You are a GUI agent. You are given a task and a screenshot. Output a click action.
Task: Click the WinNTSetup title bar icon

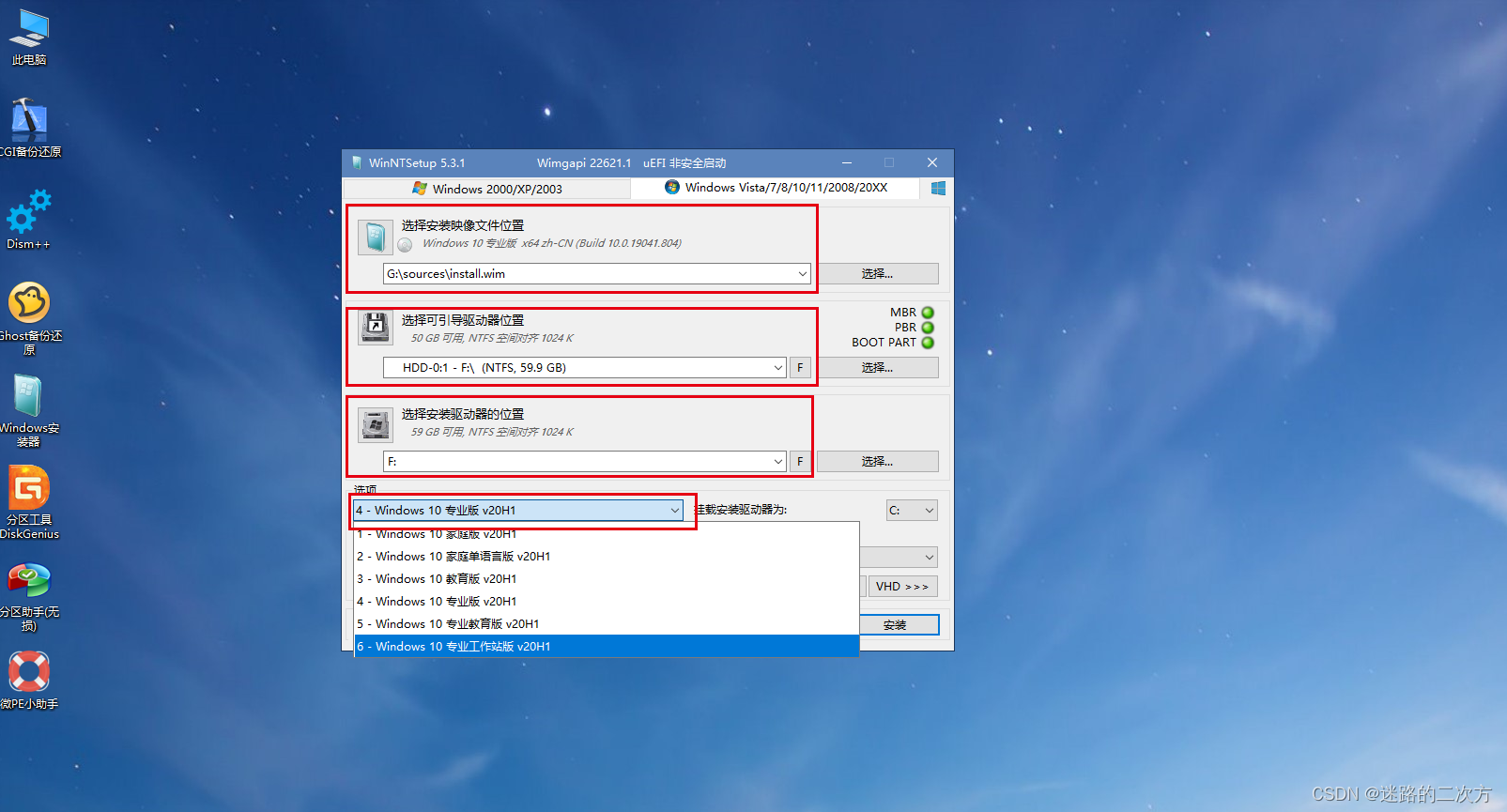pos(357,163)
